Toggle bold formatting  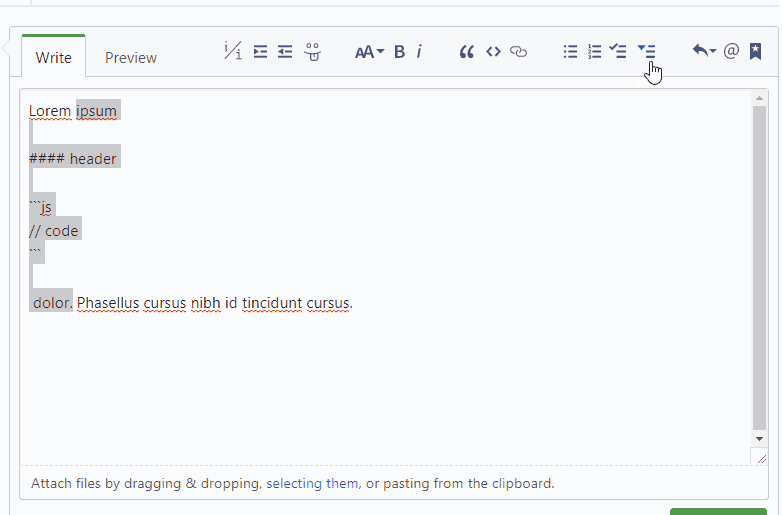(399, 51)
